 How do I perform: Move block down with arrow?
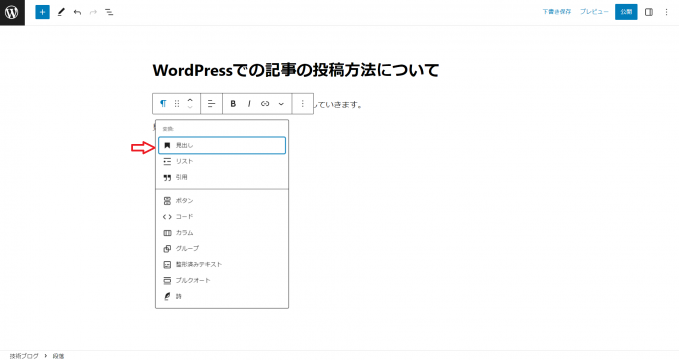click(190, 107)
